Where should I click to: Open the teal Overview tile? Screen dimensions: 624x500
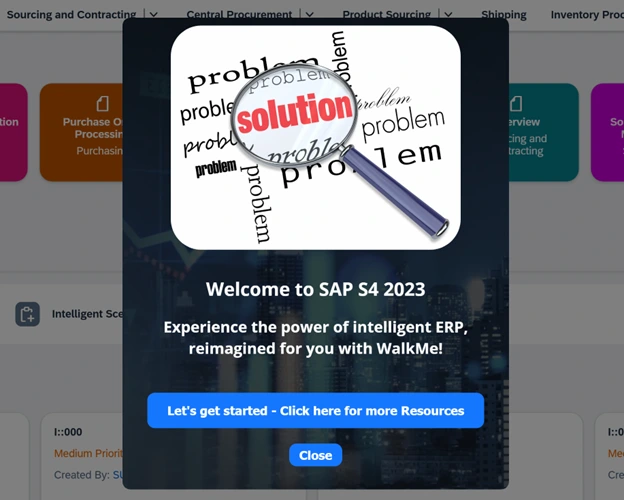[x=544, y=132]
